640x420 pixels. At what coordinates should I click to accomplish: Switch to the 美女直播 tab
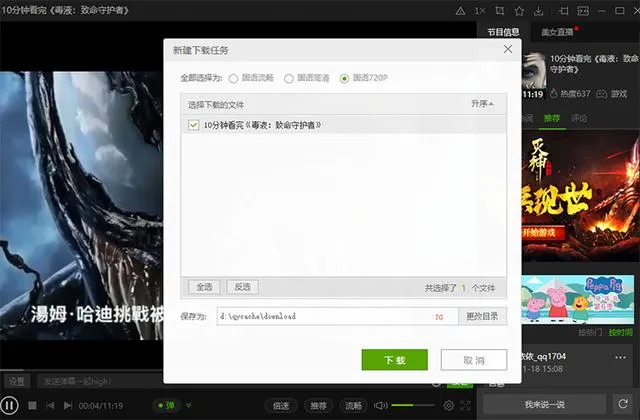tap(557, 32)
